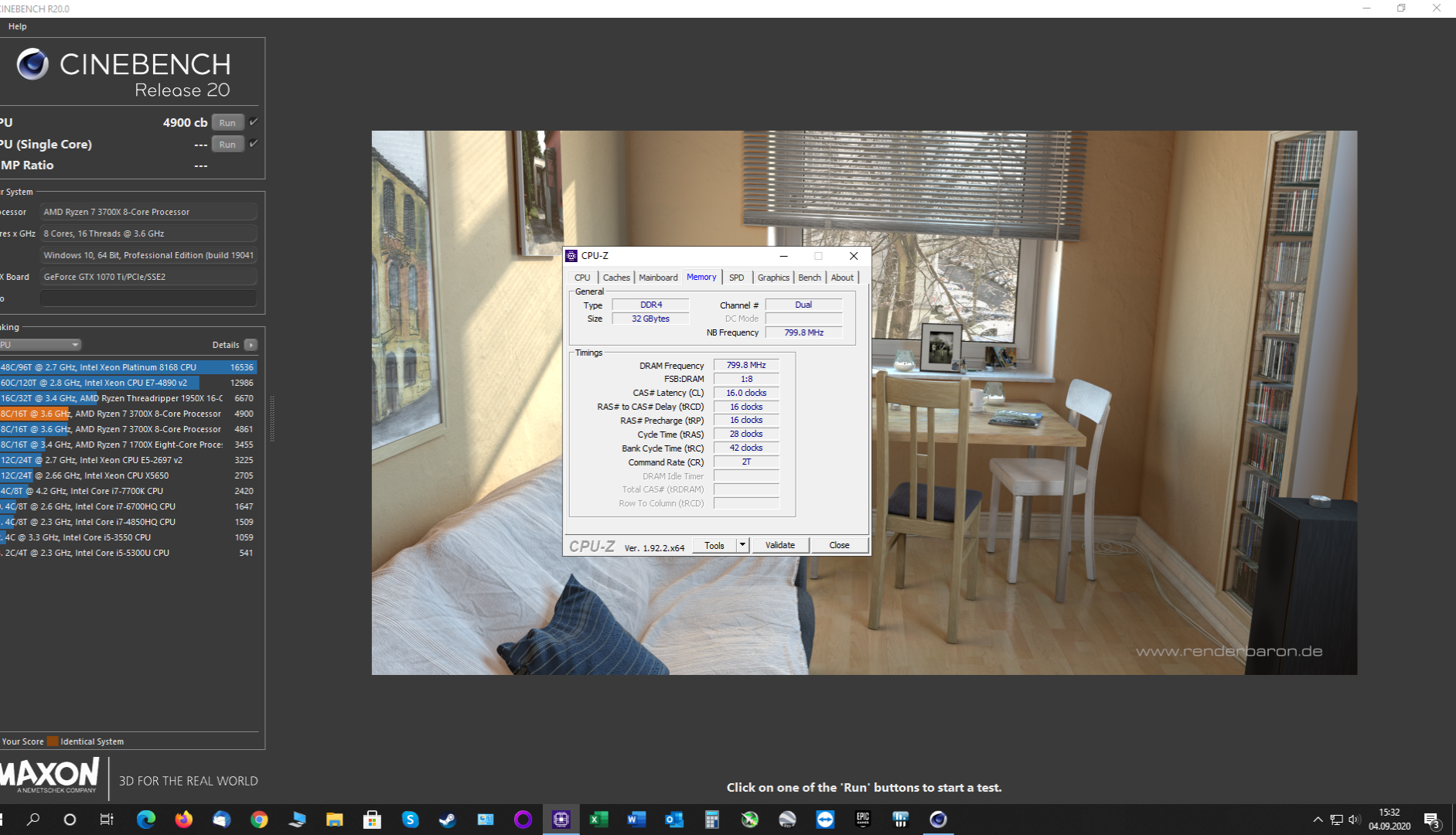Open the Help menu in Cinebench
The width and height of the screenshot is (1456, 835).
(17, 26)
